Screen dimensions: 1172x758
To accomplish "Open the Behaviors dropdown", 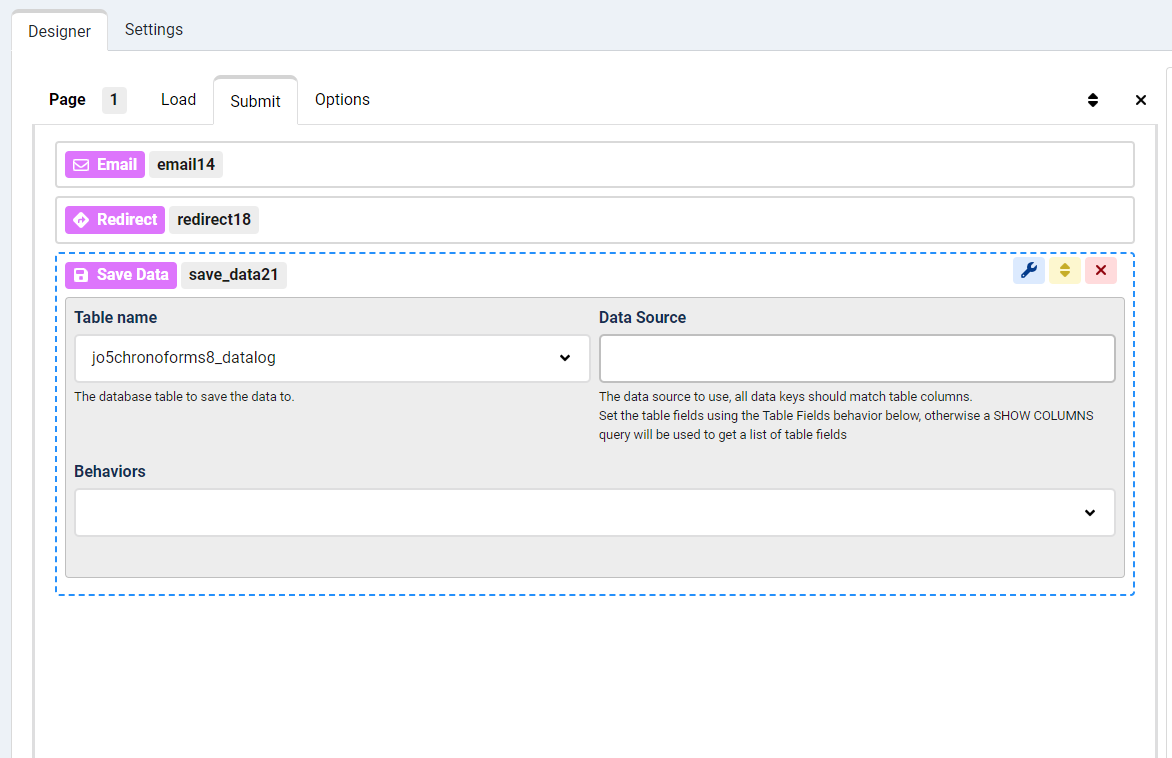I will pos(595,512).
